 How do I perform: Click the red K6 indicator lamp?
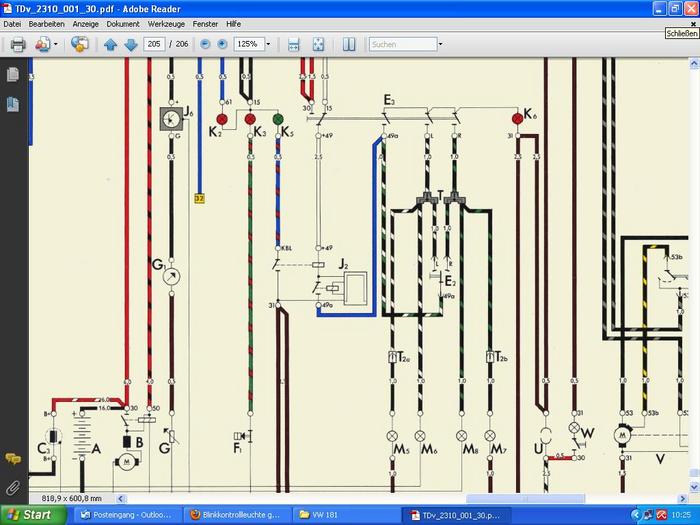click(x=517, y=118)
